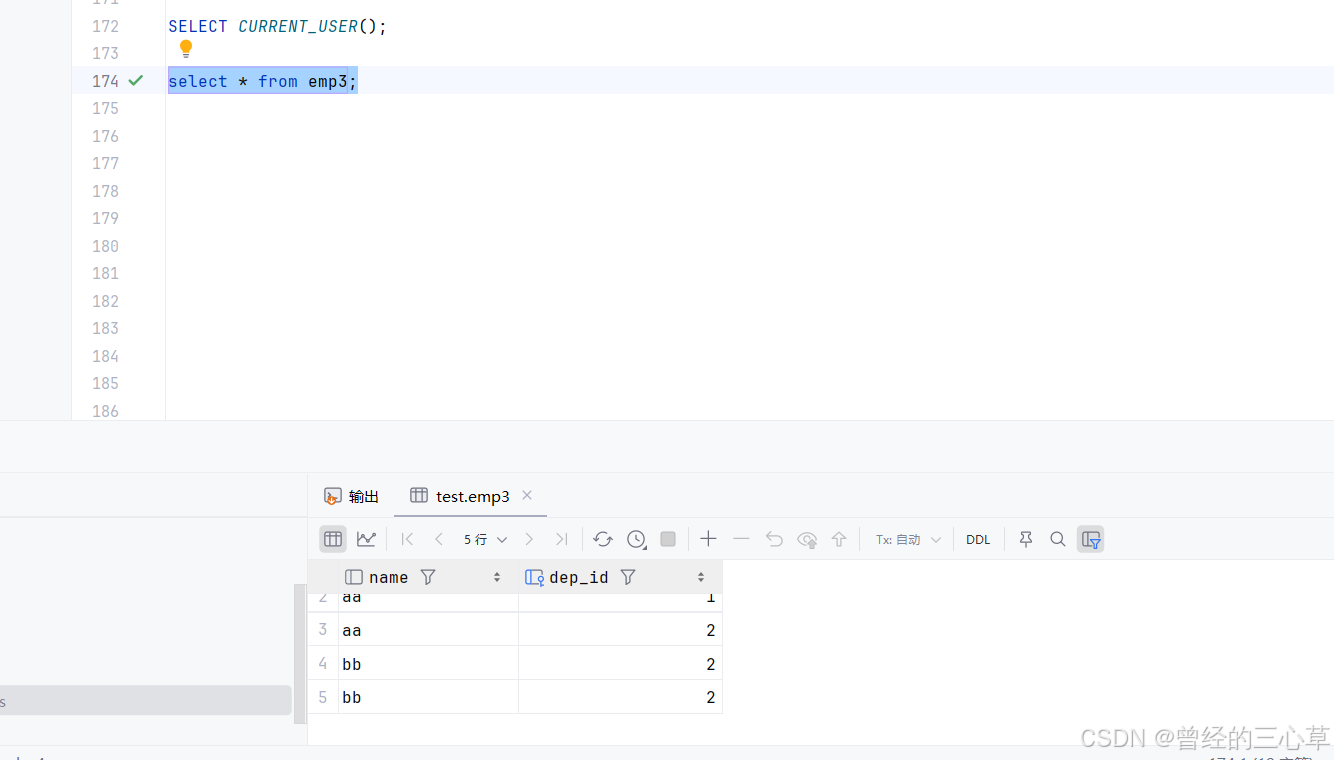This screenshot has width=1334, height=760.
Task: Jump to last page of results
Action: pos(561,539)
